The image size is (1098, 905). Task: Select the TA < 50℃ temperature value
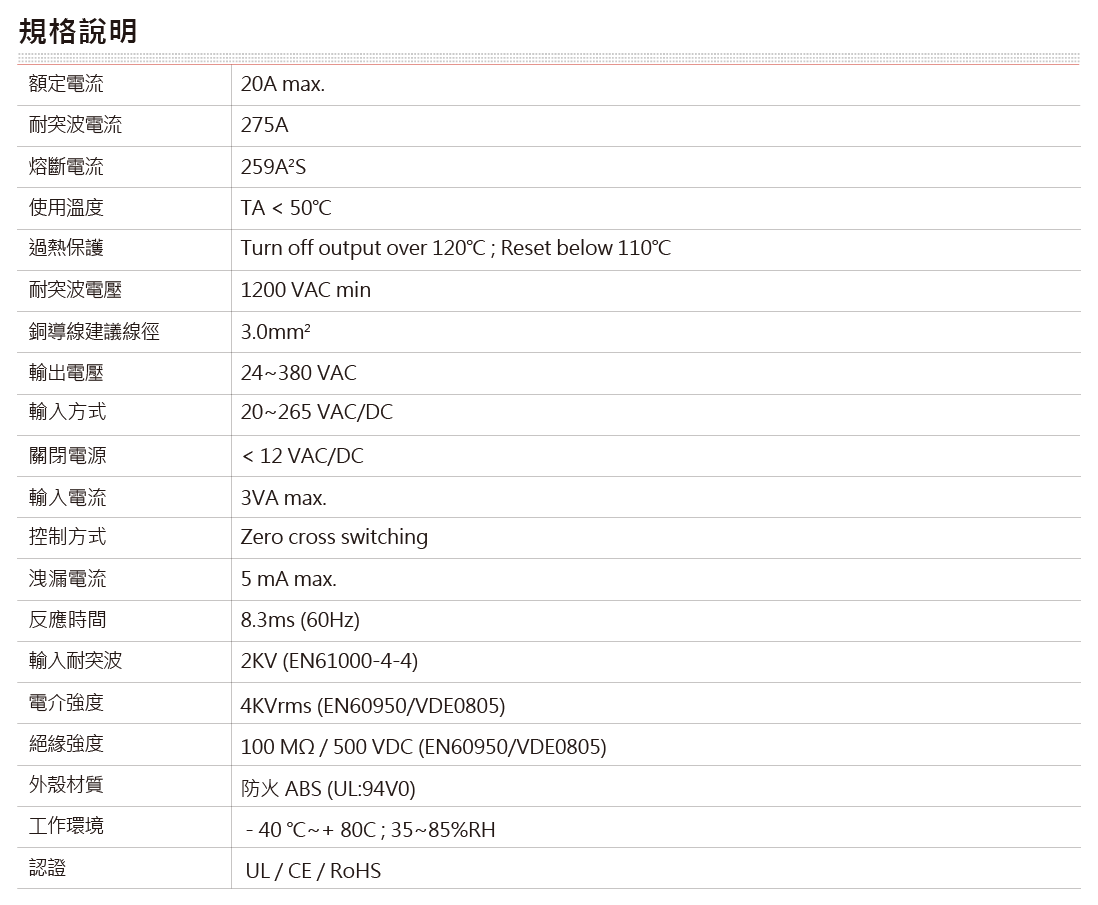coord(285,208)
